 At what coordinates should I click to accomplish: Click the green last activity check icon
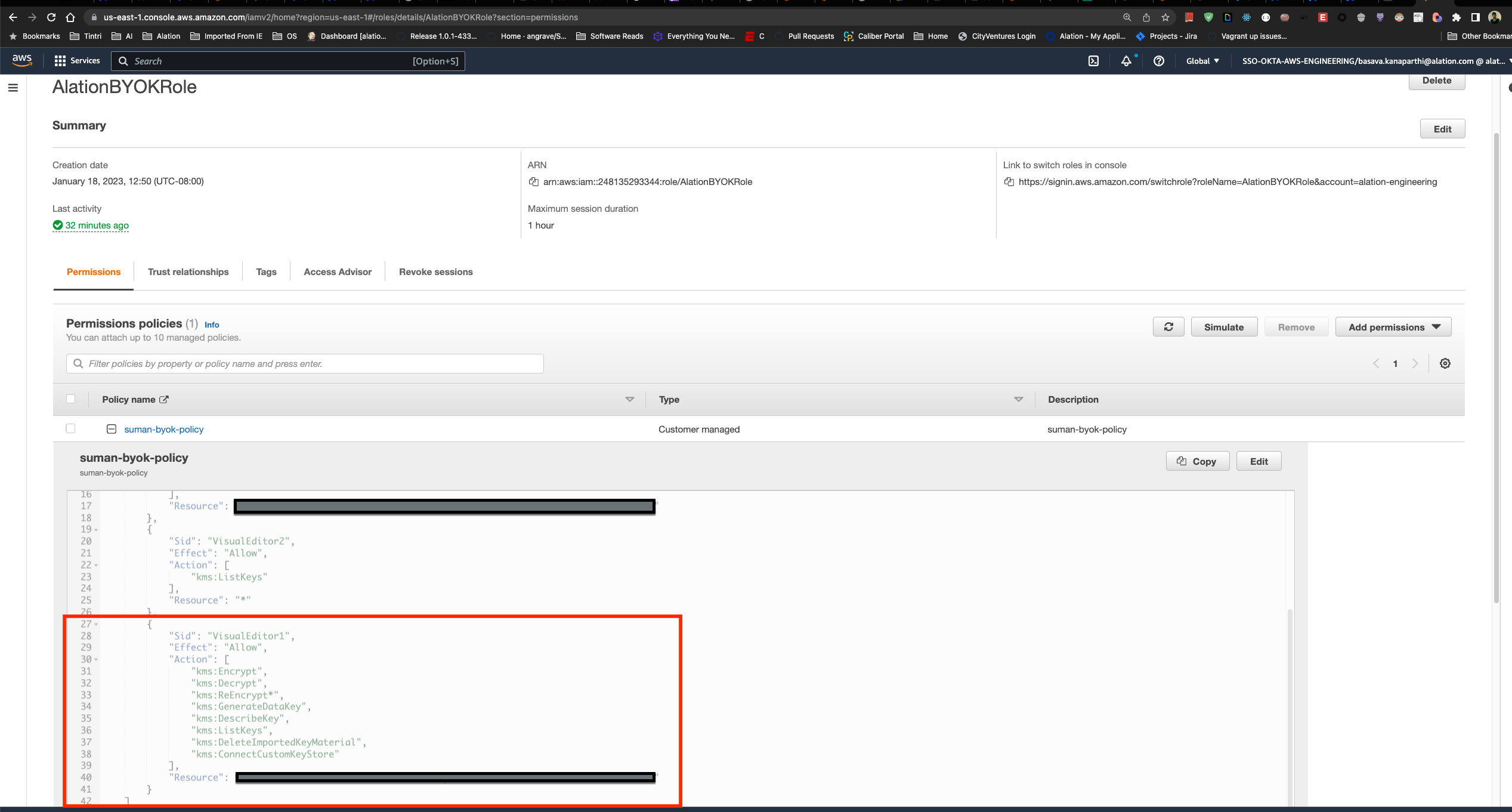[58, 225]
